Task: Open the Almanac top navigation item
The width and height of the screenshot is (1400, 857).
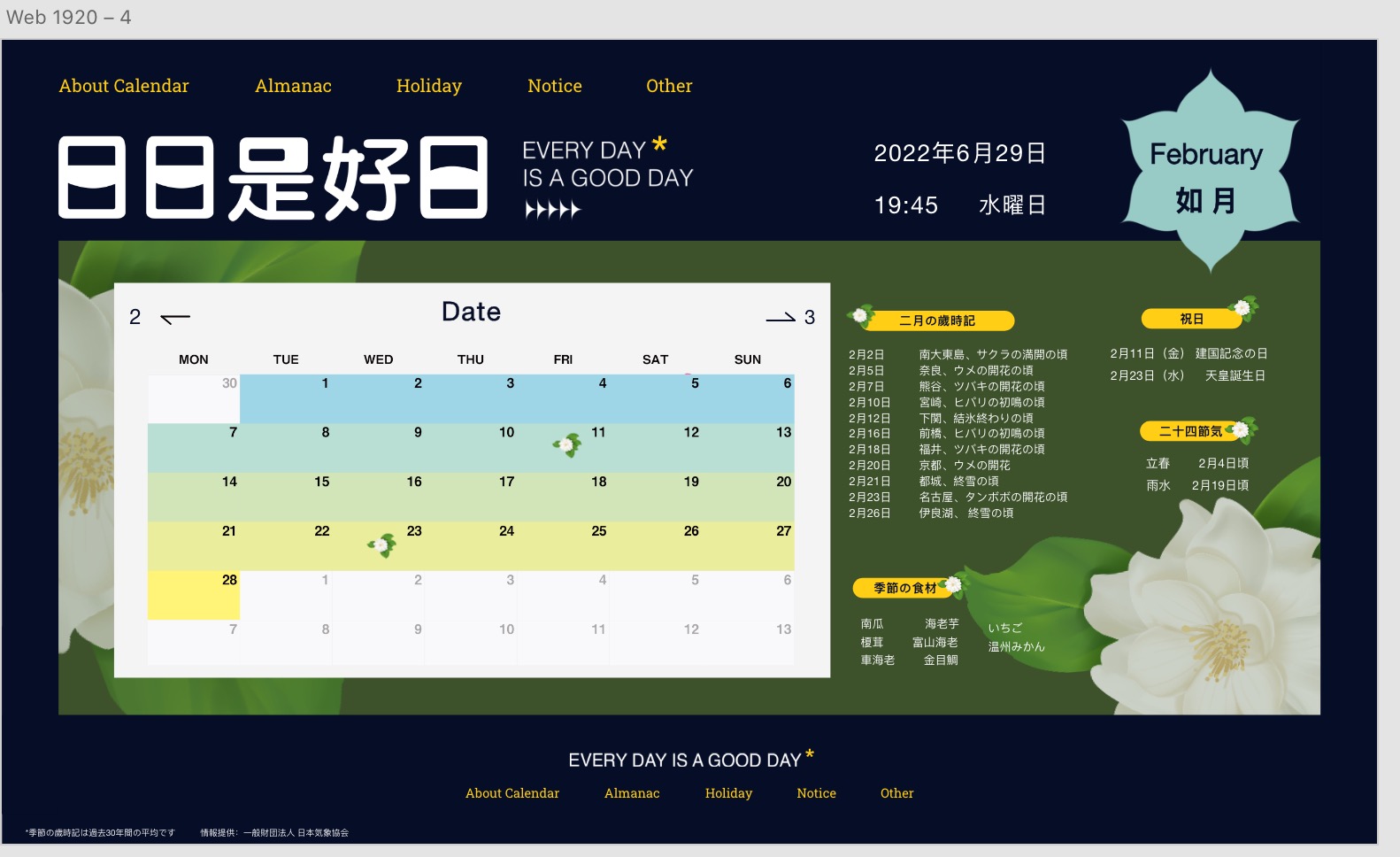Action: [293, 86]
